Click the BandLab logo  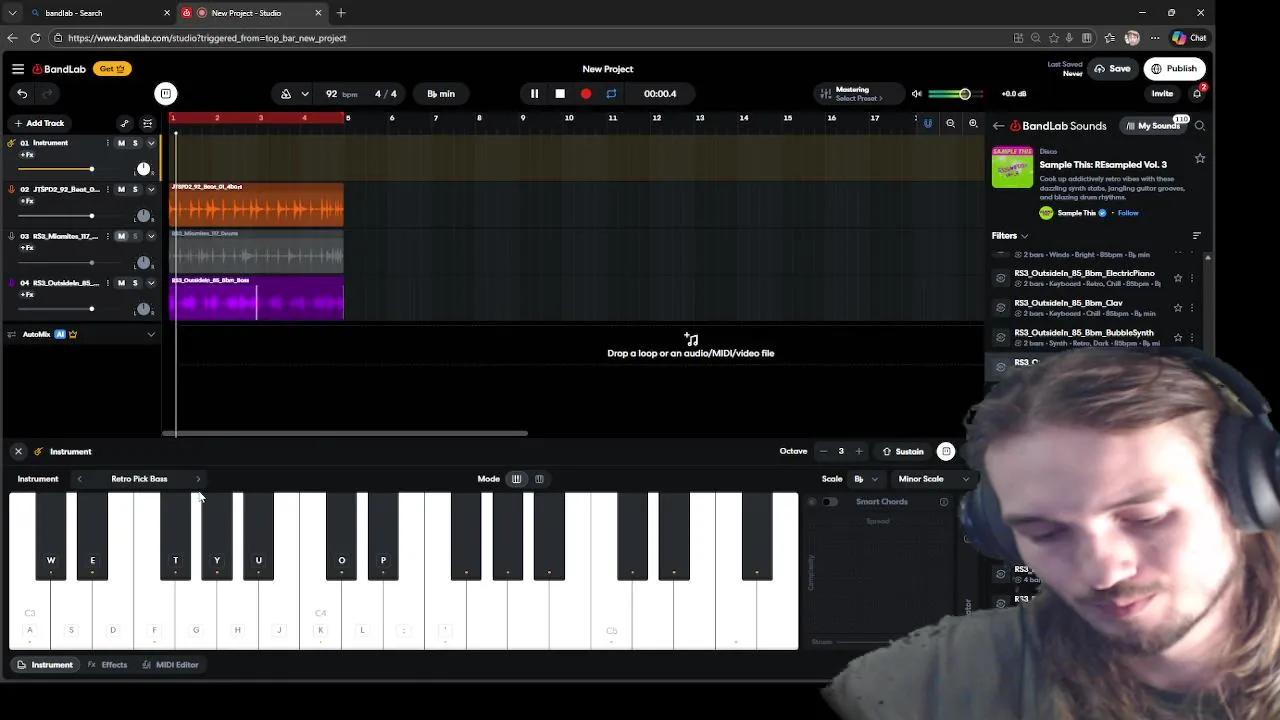point(59,69)
